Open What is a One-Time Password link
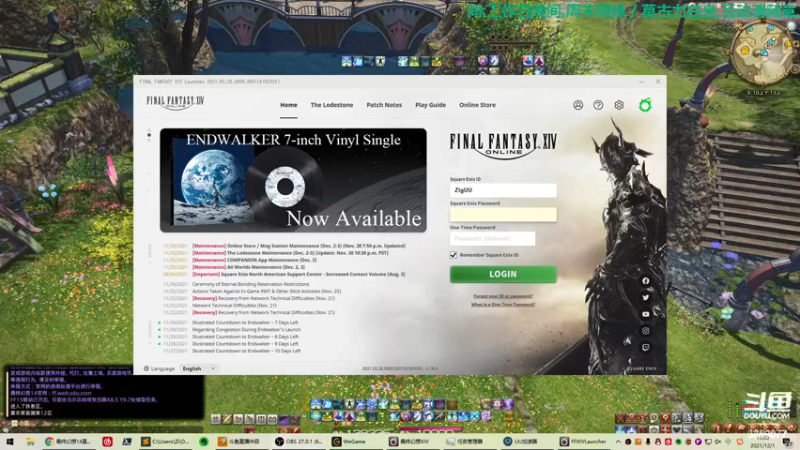The width and height of the screenshot is (800, 450). [x=503, y=304]
